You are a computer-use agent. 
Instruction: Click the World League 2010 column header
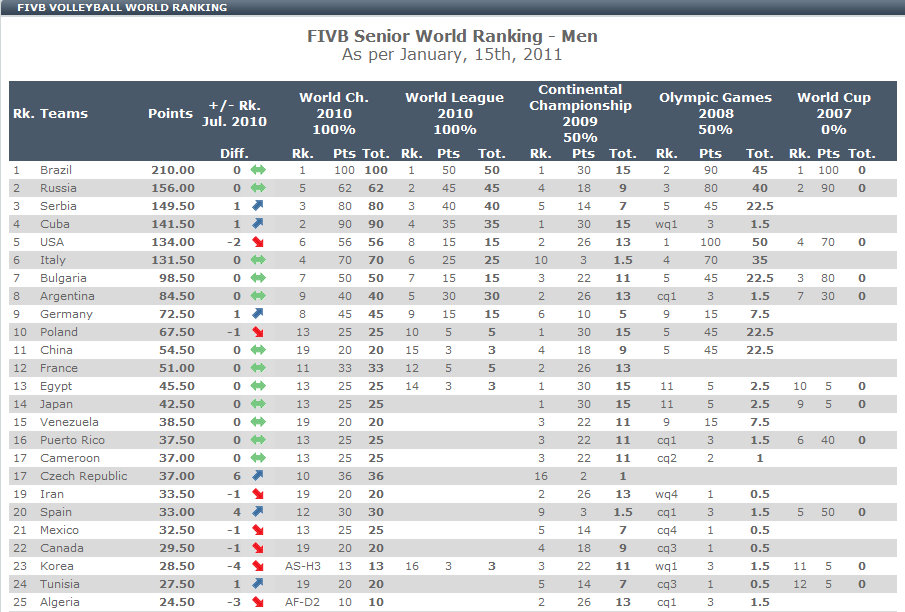[454, 113]
